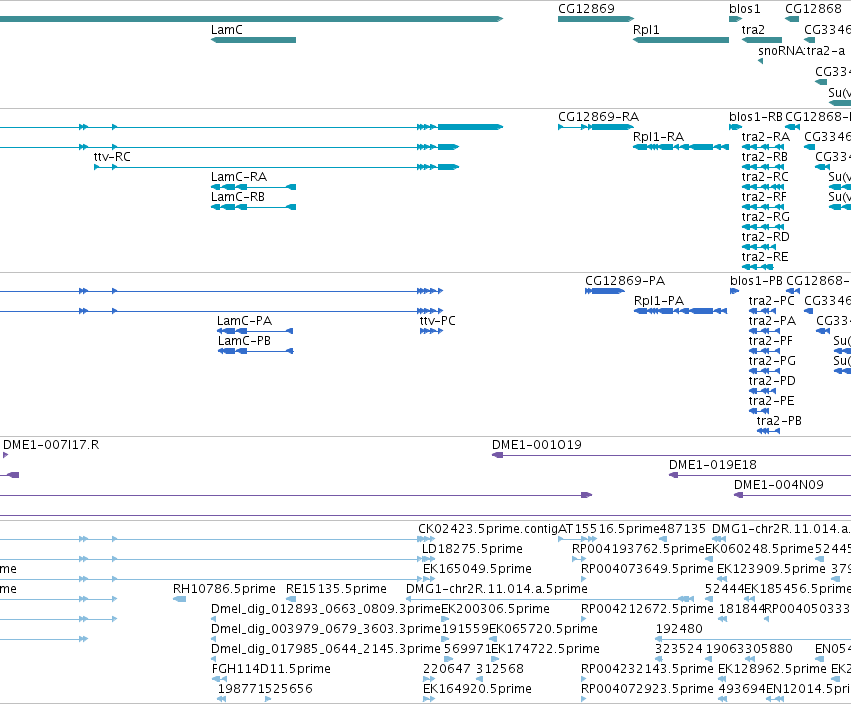
Task: Select the tra2-PC protein label
Action: 772,301
